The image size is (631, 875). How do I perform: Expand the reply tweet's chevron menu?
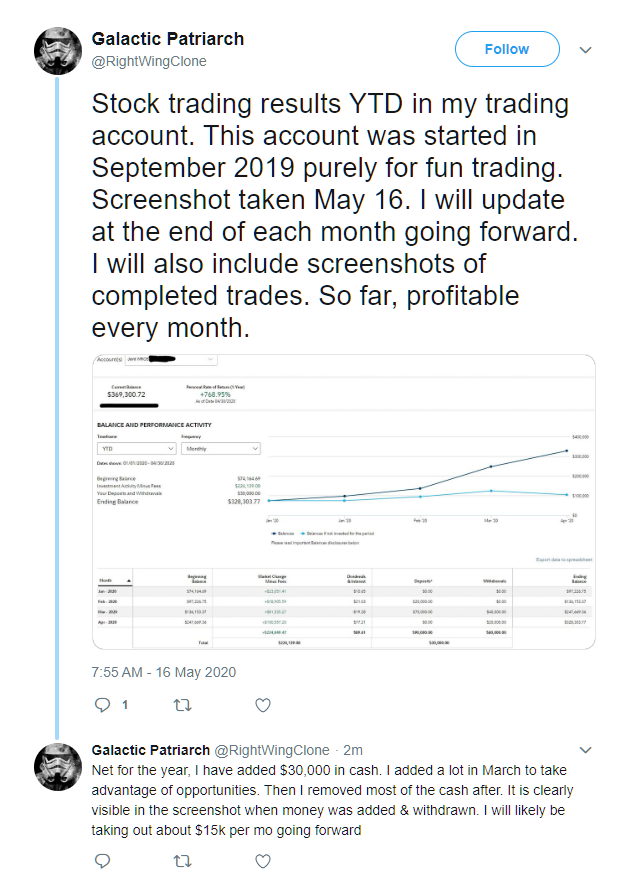[x=586, y=749]
